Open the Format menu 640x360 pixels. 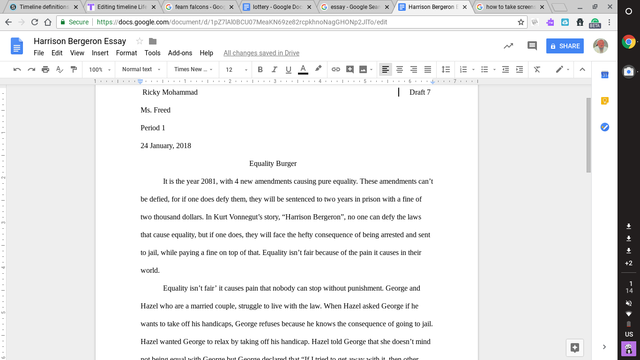tap(126, 53)
